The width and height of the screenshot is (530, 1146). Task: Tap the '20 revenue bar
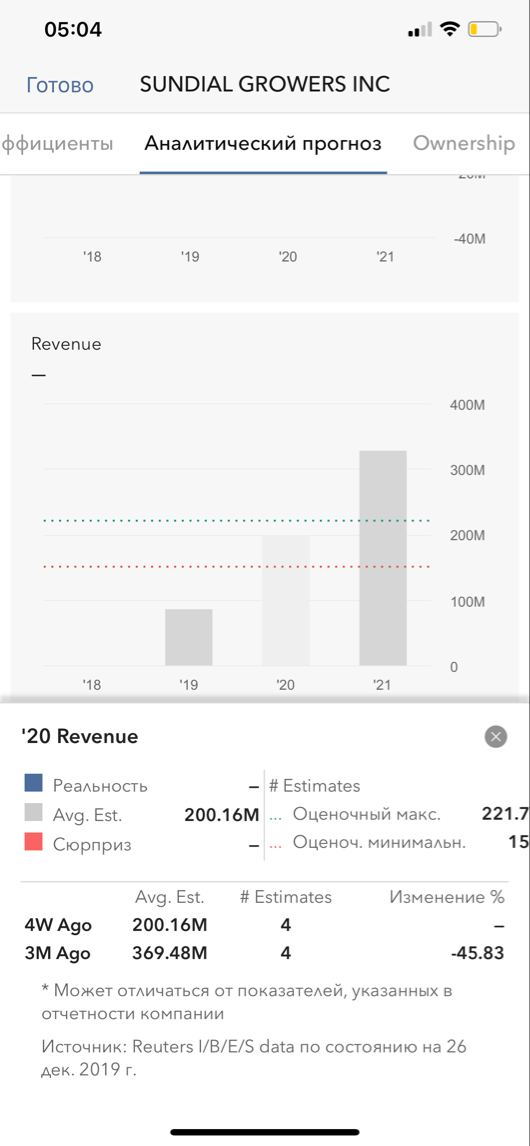pyautogui.click(x=286, y=600)
